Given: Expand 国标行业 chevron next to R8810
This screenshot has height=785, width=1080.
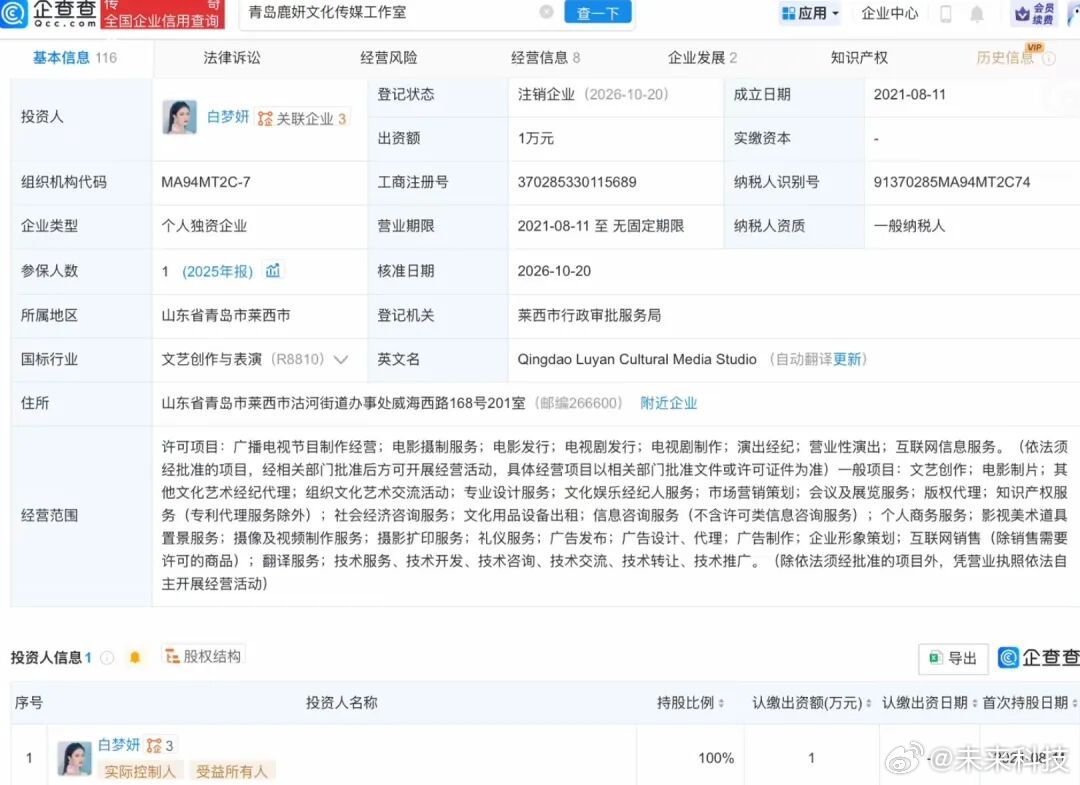Looking at the screenshot, I should click(340, 359).
